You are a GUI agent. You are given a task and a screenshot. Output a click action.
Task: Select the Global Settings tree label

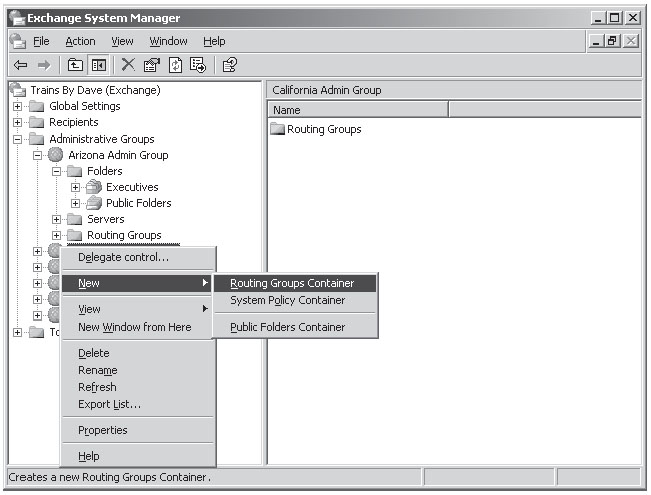pos(85,106)
